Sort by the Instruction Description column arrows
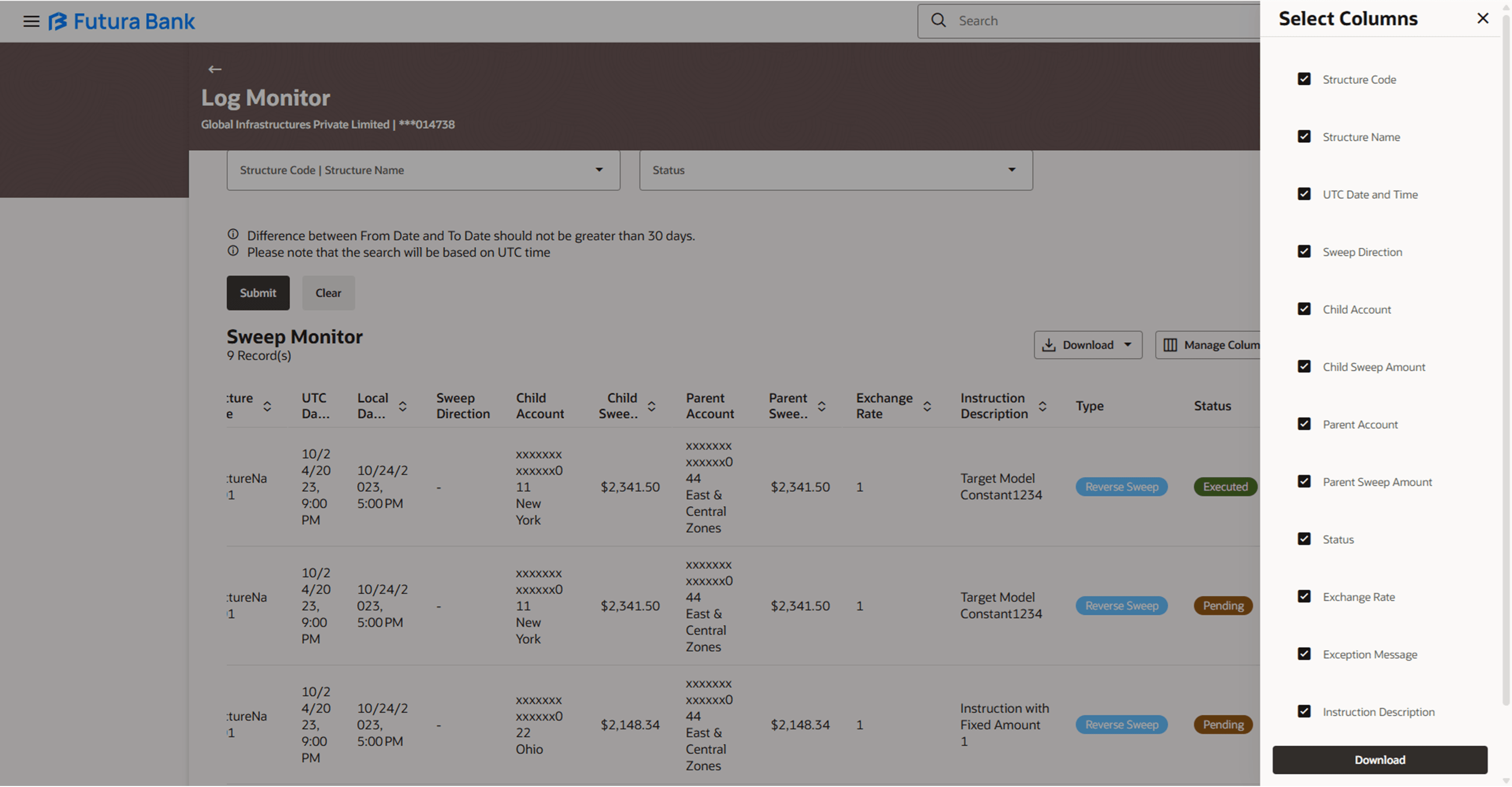Screen dimensions: 1512x787 point(1042,406)
